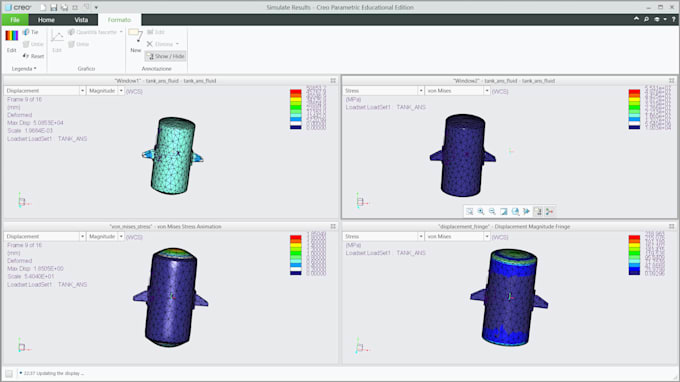Open the File menu tab
Viewport: 680px width, 382px height.
(x=15, y=20)
